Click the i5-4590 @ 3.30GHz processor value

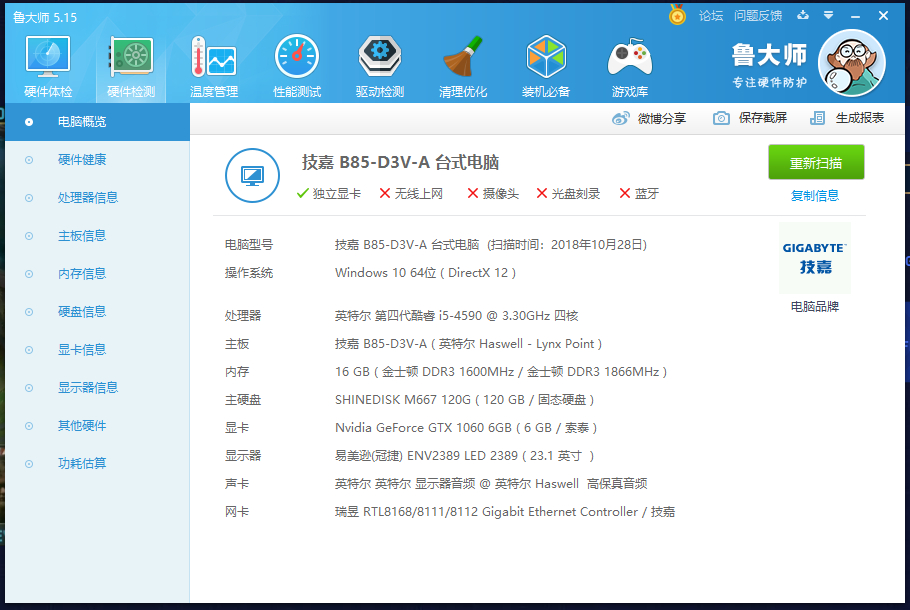[x=457, y=316]
